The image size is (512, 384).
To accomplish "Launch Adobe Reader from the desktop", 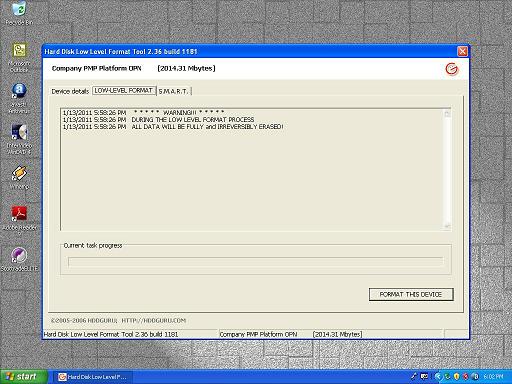I will (19, 219).
